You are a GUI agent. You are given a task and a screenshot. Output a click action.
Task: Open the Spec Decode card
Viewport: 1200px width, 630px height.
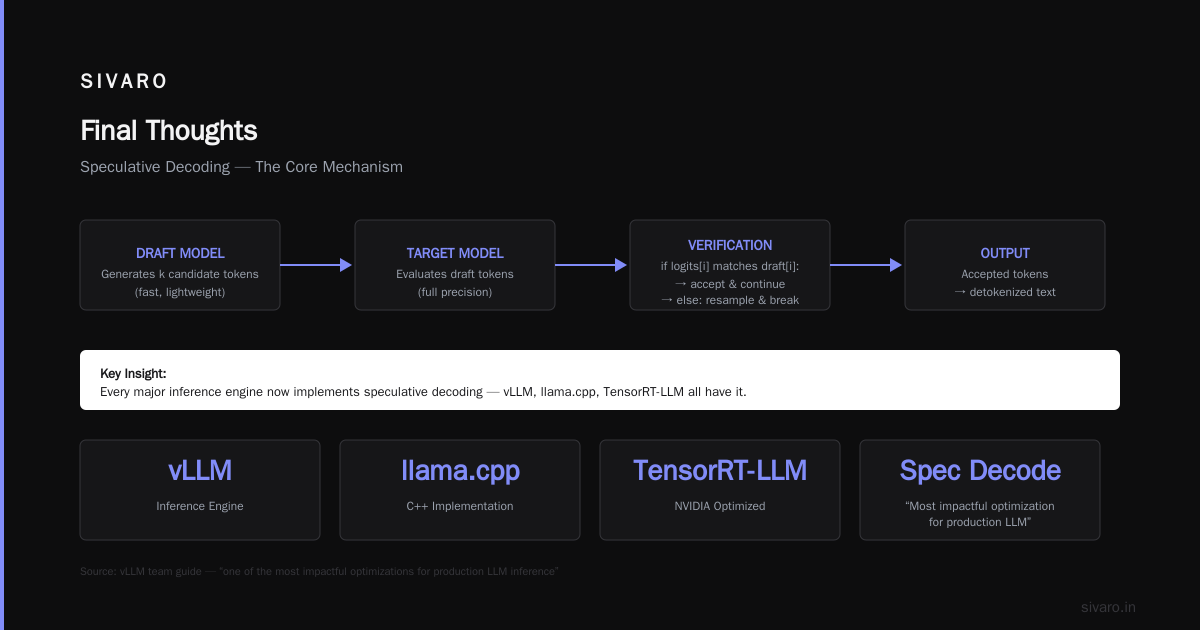(980, 490)
